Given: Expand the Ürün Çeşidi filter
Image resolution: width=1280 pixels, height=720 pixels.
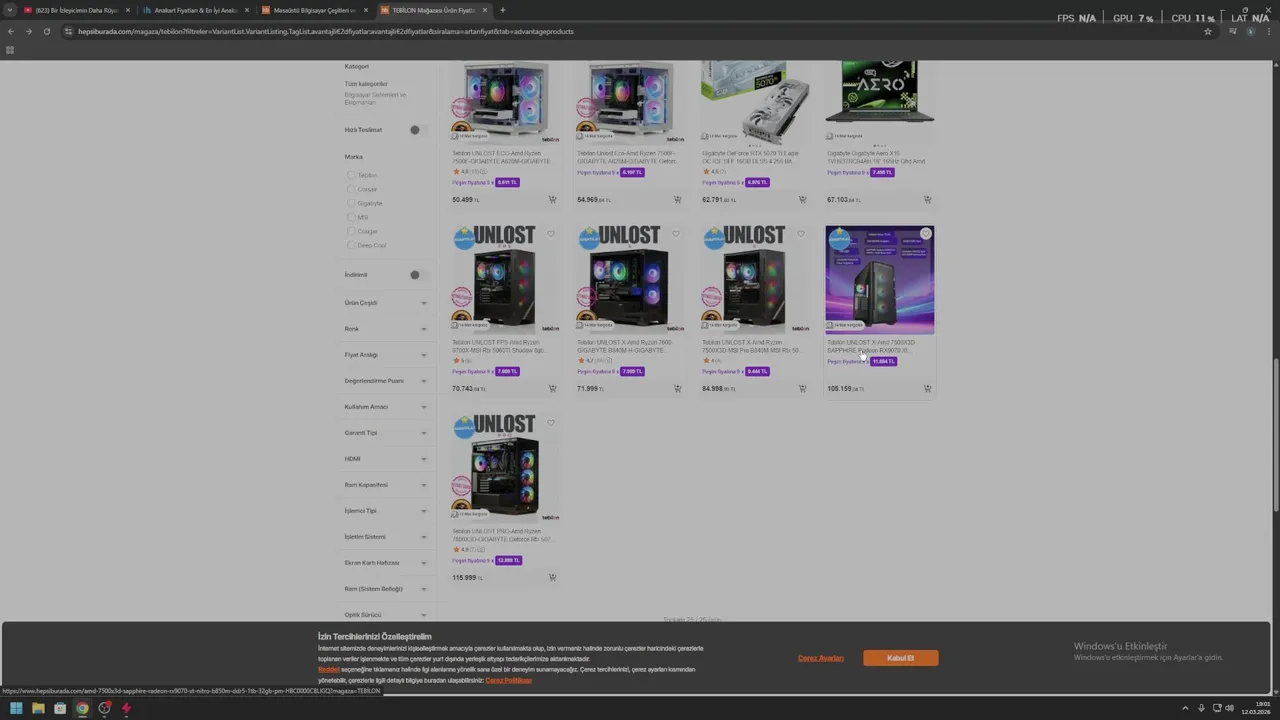Looking at the screenshot, I should coord(386,303).
